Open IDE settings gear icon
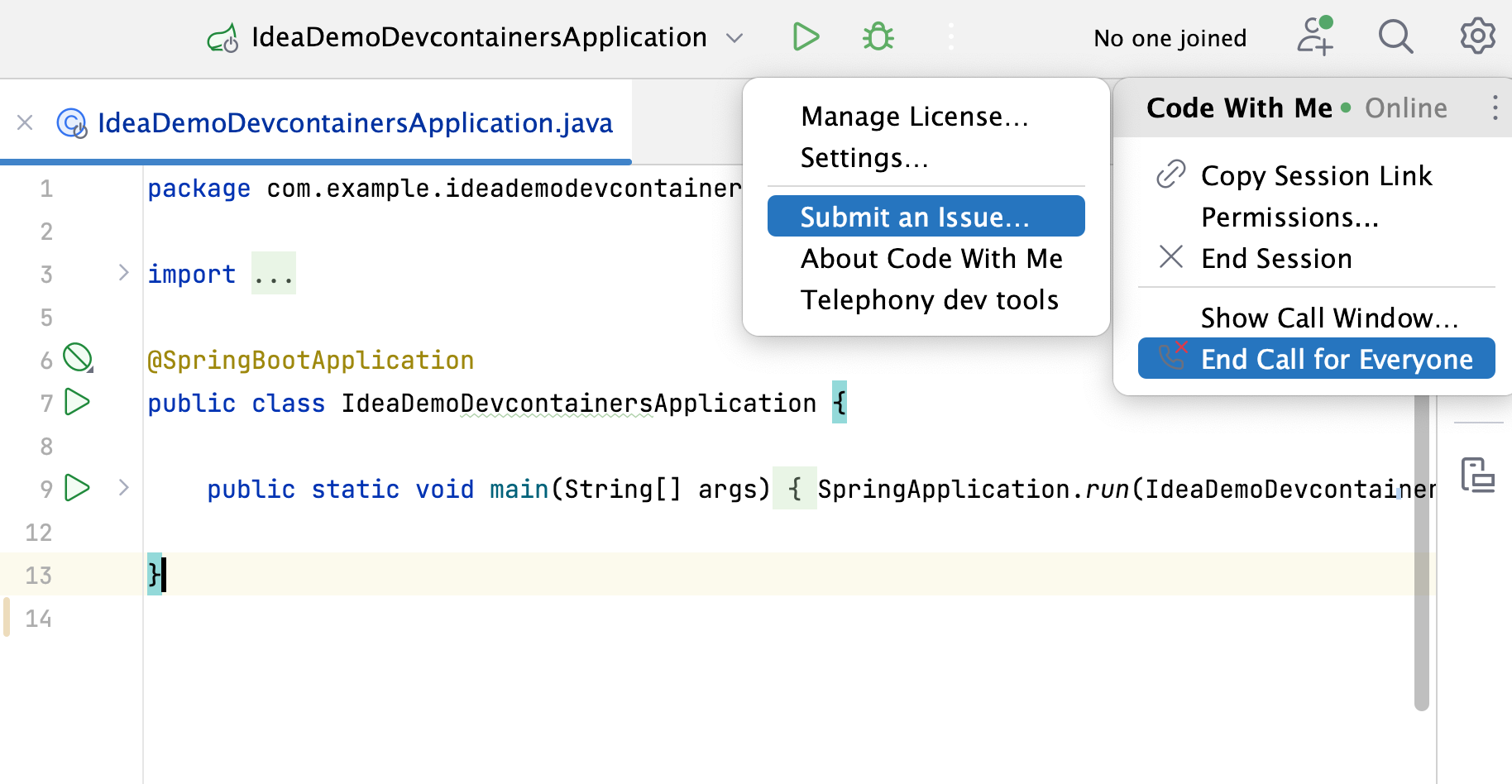The height and width of the screenshot is (784, 1512). pos(1477,37)
